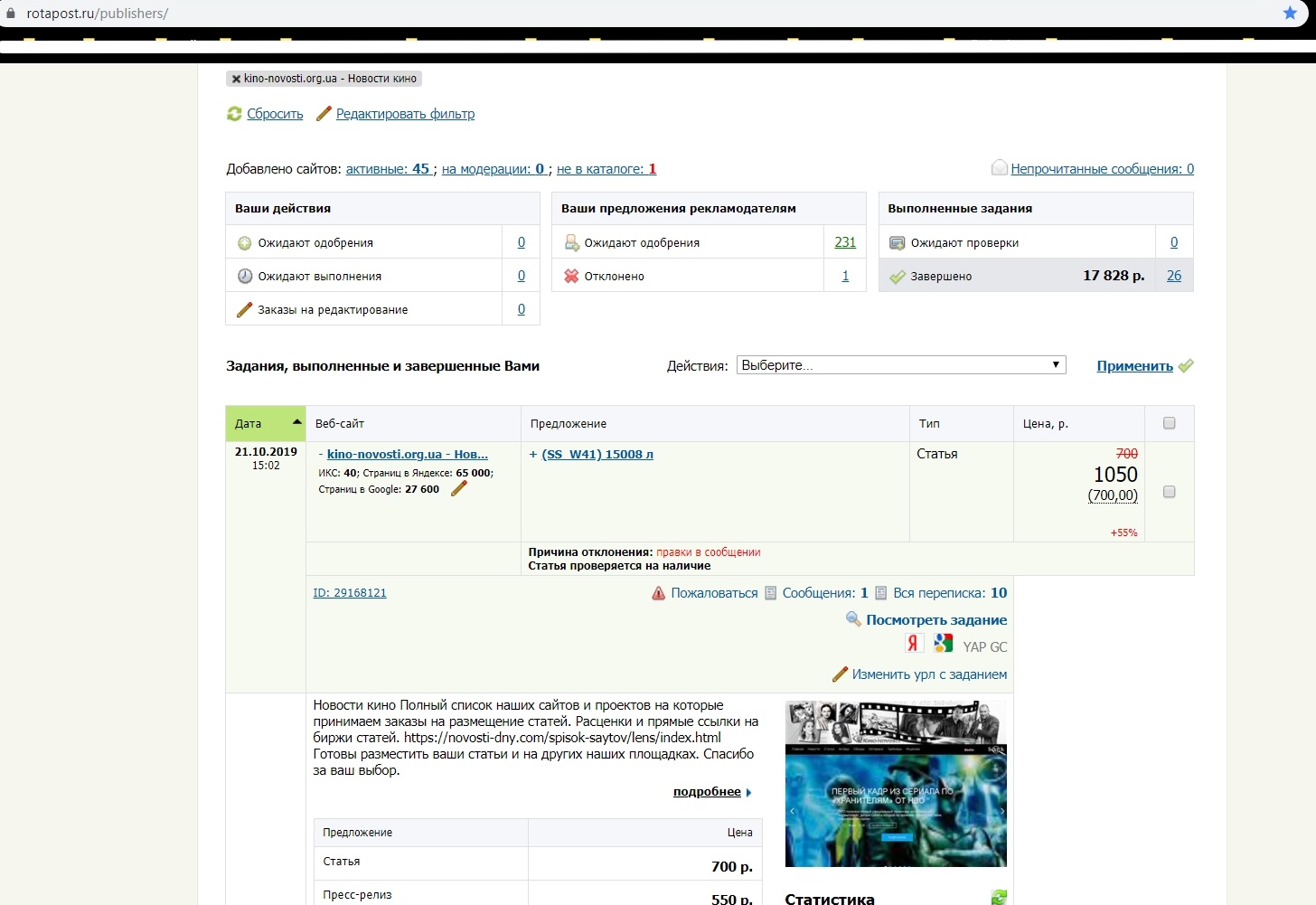Open Редактировать фильтр link

(x=405, y=114)
